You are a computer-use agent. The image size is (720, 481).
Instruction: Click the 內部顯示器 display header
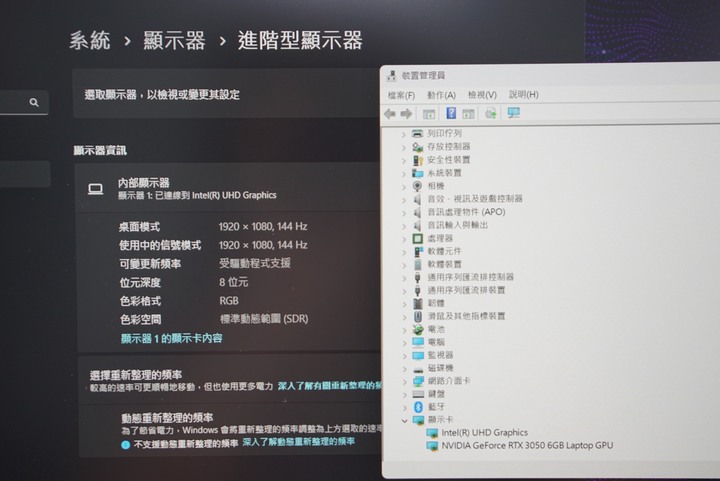click(x=228, y=188)
